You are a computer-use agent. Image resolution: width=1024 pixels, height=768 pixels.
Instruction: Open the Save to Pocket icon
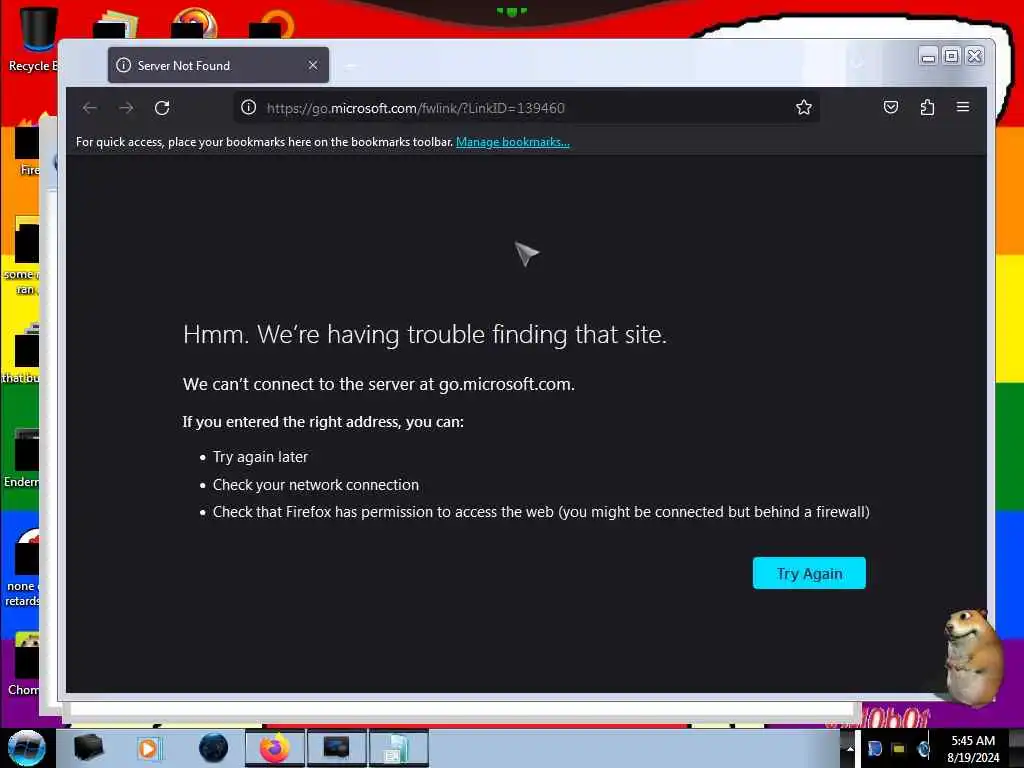pyautogui.click(x=891, y=107)
